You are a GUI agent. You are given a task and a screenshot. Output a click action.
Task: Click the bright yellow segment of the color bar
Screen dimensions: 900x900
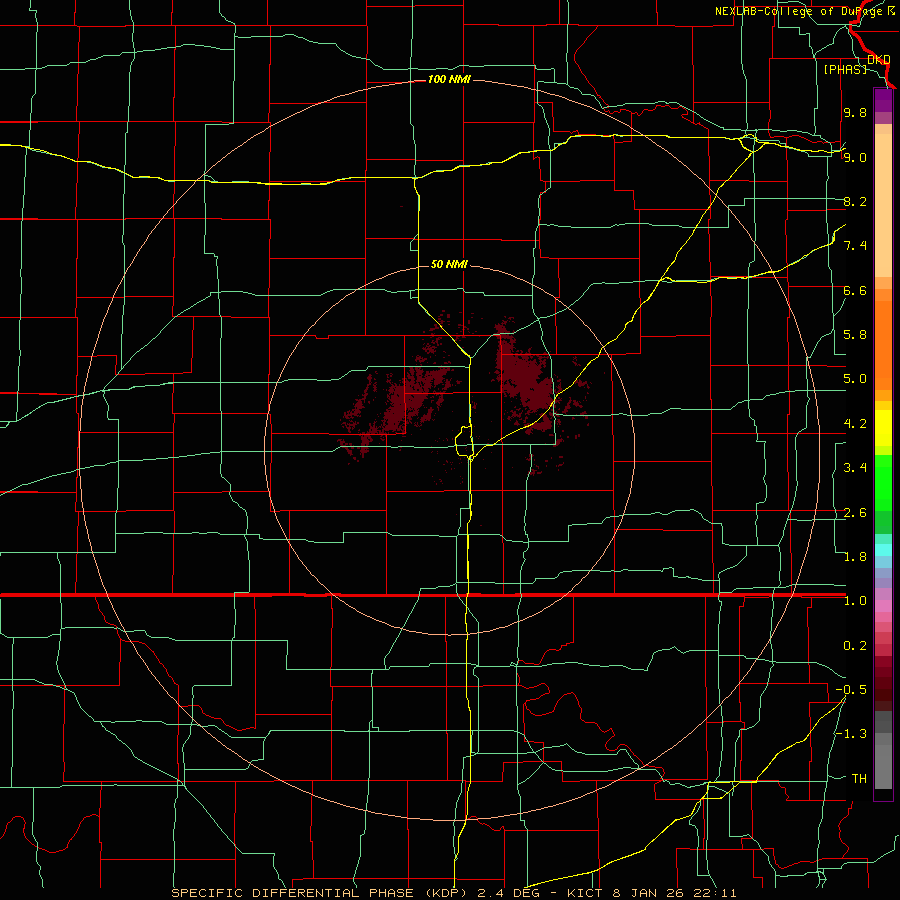[x=883, y=428]
